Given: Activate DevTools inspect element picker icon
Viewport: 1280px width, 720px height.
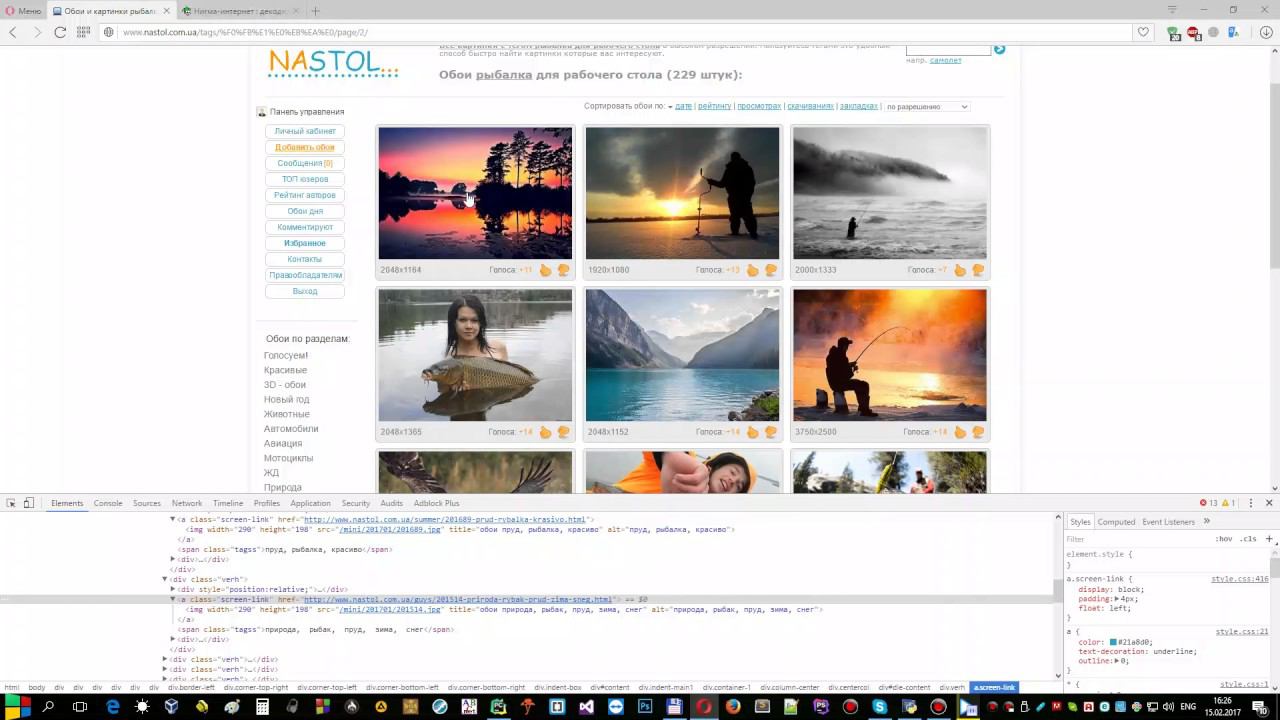Looking at the screenshot, I should point(10,503).
